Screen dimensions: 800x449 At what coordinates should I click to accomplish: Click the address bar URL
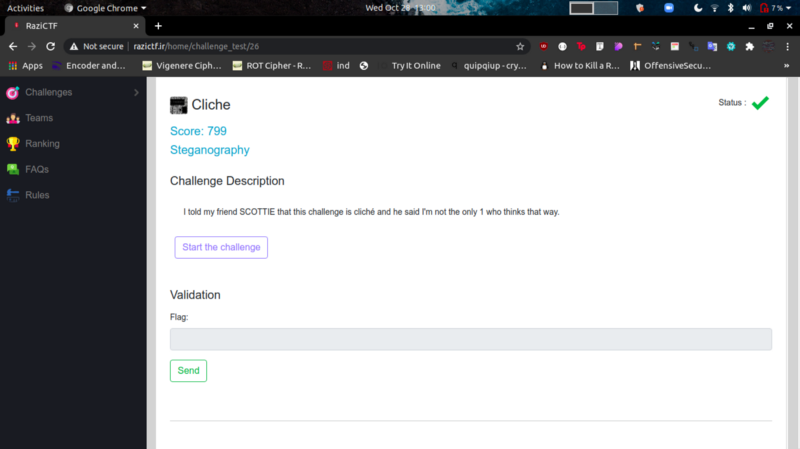196,46
